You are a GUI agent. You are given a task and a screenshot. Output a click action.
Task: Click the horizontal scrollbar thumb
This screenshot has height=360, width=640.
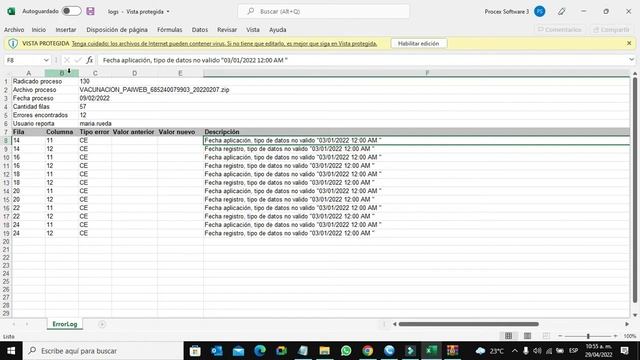(x=469, y=324)
